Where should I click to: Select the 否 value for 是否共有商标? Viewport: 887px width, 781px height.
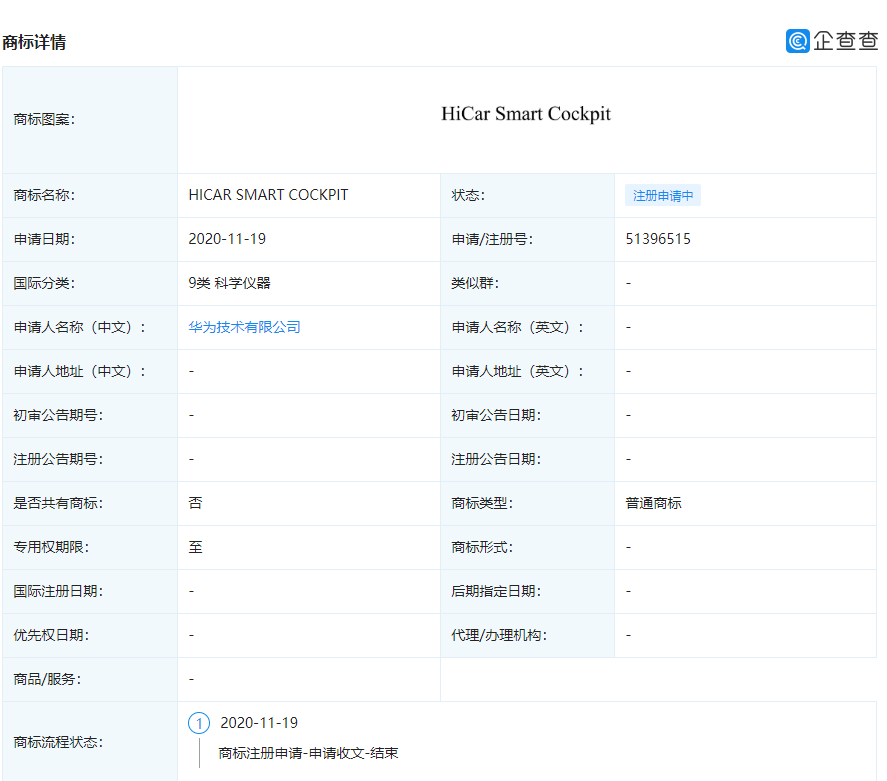point(195,503)
